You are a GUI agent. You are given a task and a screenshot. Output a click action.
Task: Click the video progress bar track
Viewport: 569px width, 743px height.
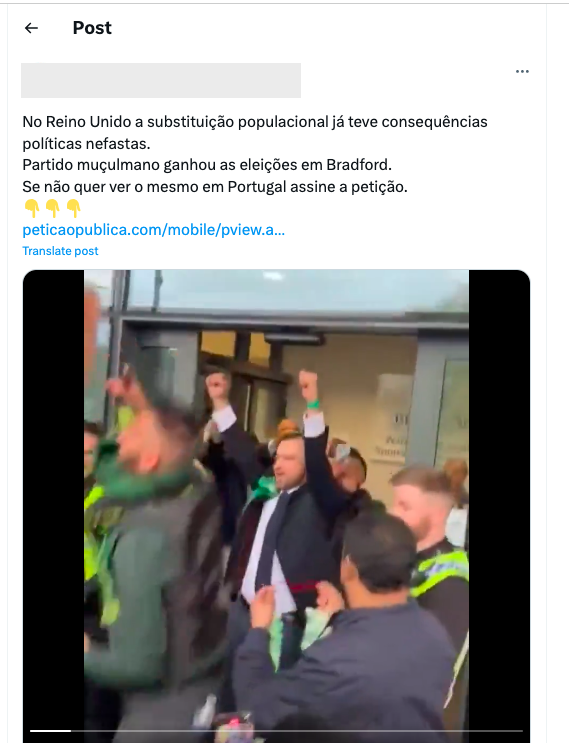point(276,731)
